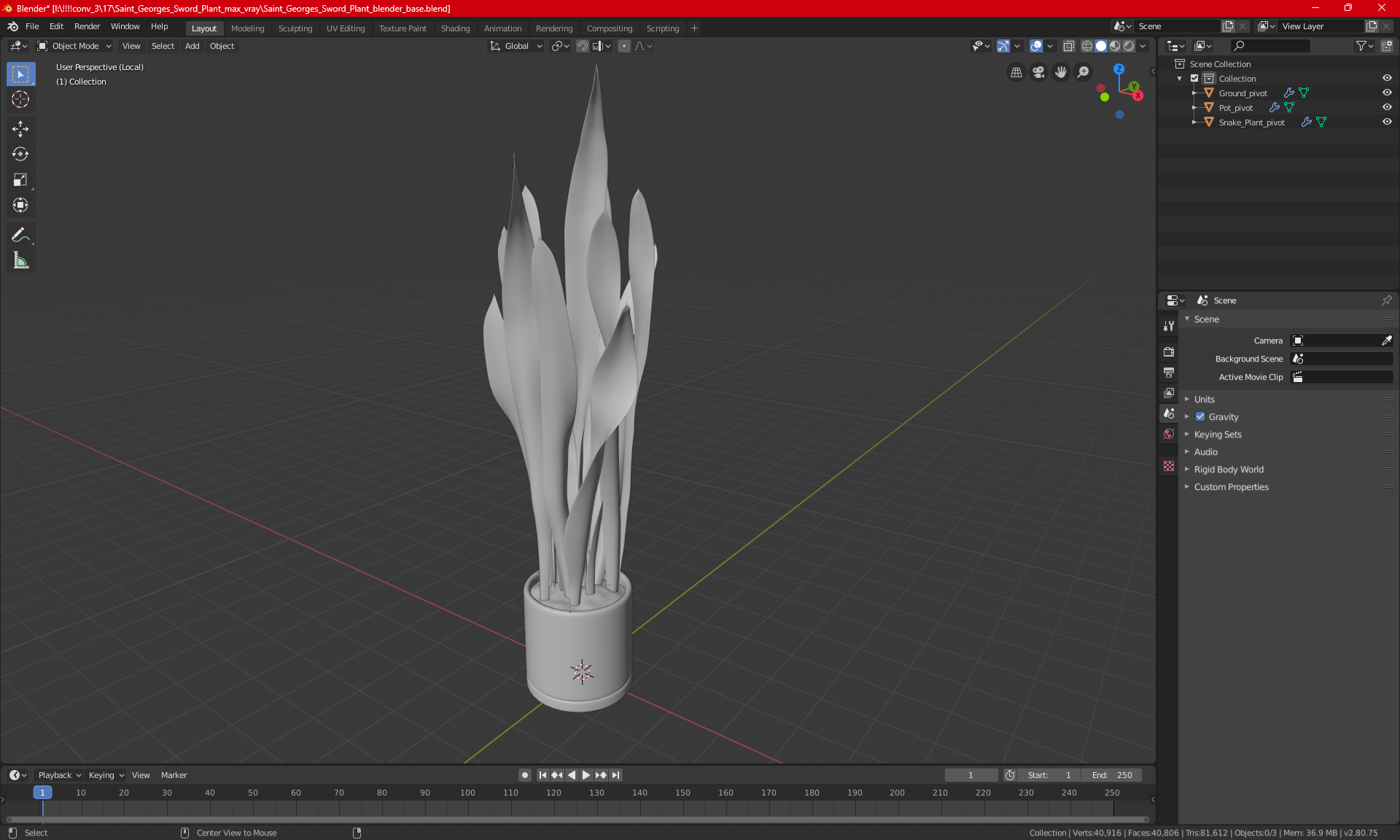Click the Start frame field
Screen dimensions: 1400x840
pyautogui.click(x=1049, y=775)
